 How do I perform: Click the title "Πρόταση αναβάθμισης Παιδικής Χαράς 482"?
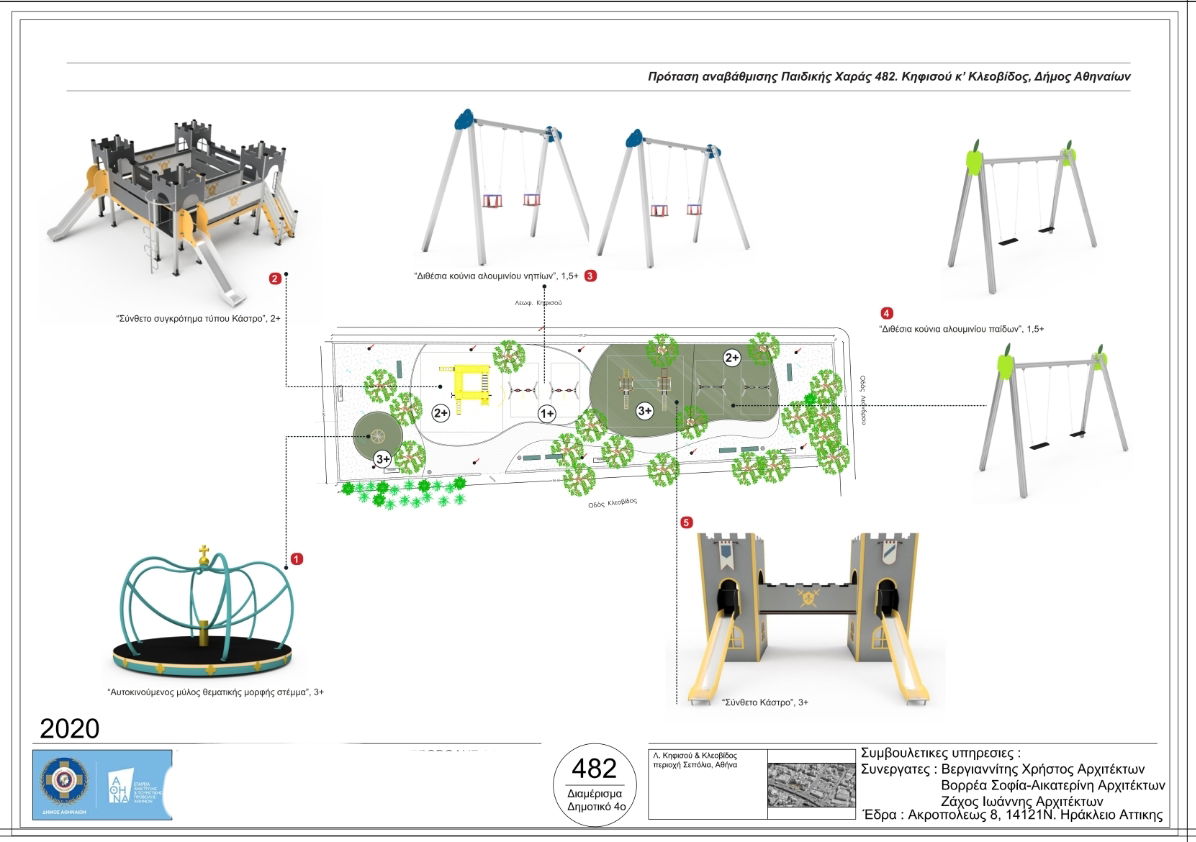coord(773,77)
